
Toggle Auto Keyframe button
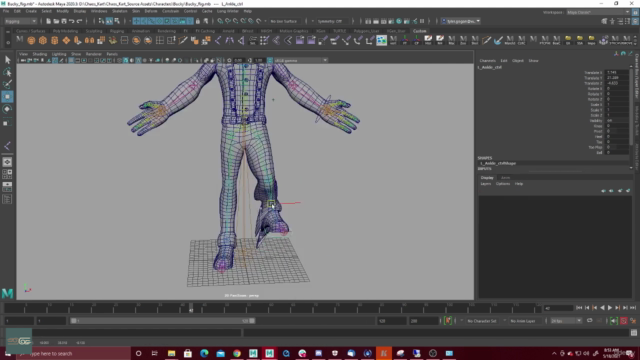[x=624, y=321]
